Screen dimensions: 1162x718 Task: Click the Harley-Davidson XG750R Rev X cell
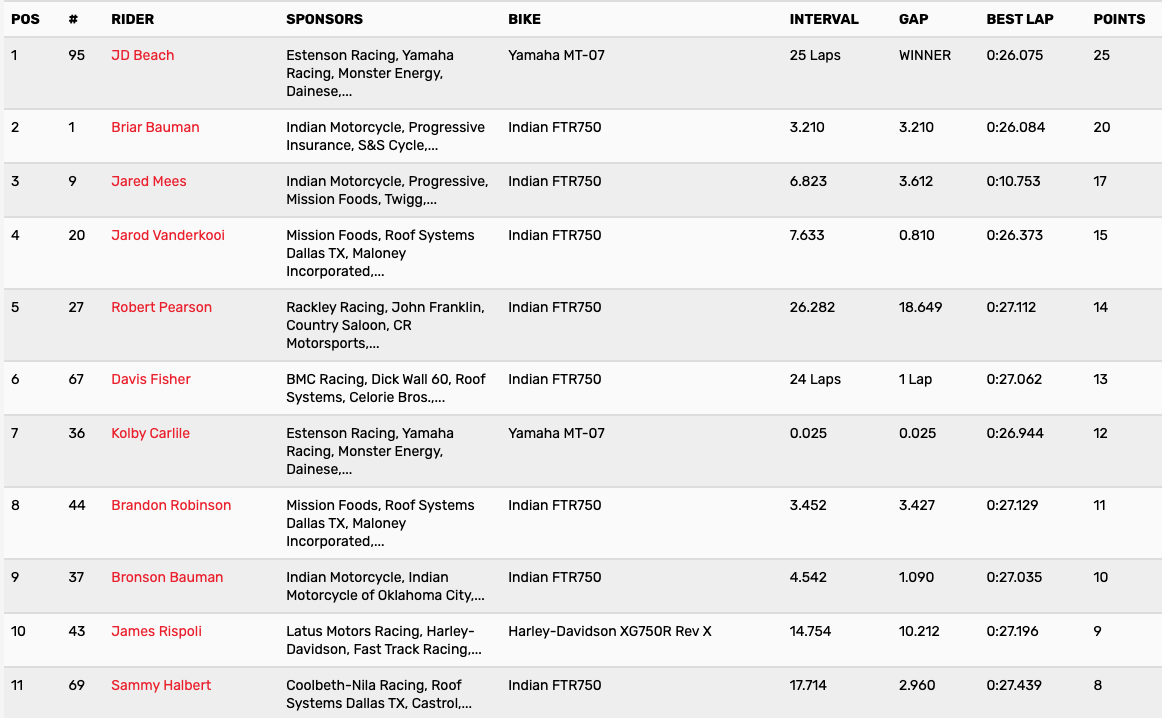tap(609, 631)
